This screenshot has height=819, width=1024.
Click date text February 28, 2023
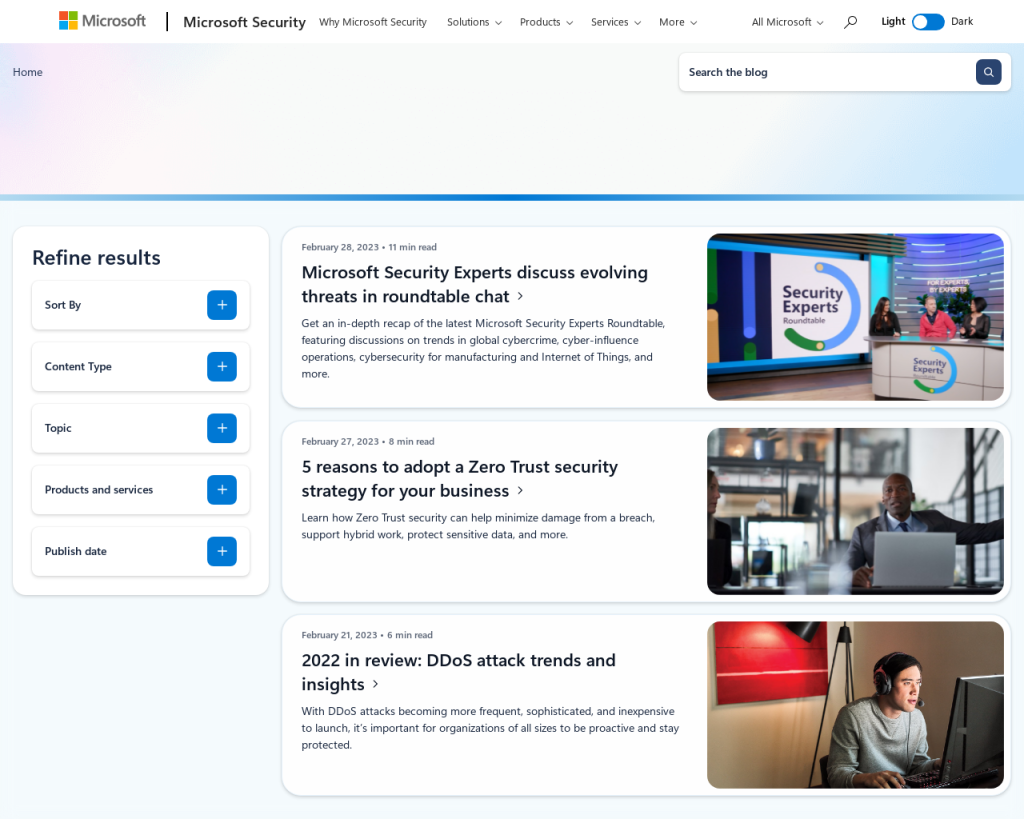(x=340, y=247)
